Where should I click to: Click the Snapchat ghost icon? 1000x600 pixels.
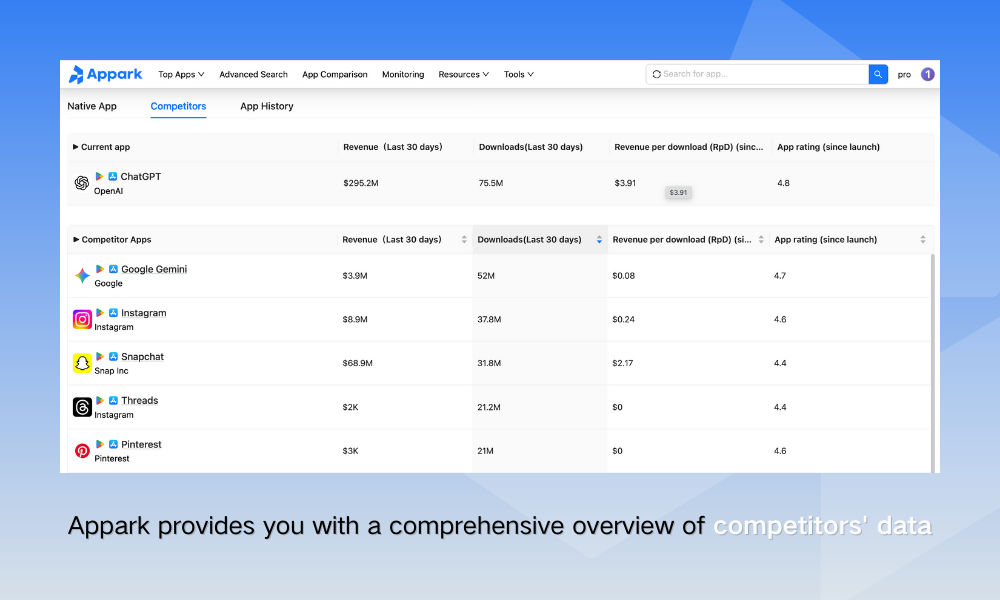click(x=82, y=363)
